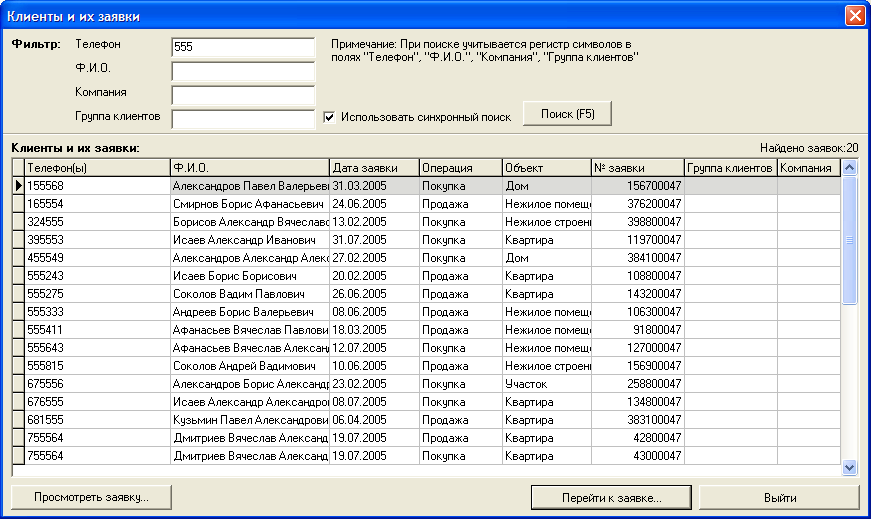Screen dimensions: 871x519
Task: Select phone cell 555333
Action: 97,312
